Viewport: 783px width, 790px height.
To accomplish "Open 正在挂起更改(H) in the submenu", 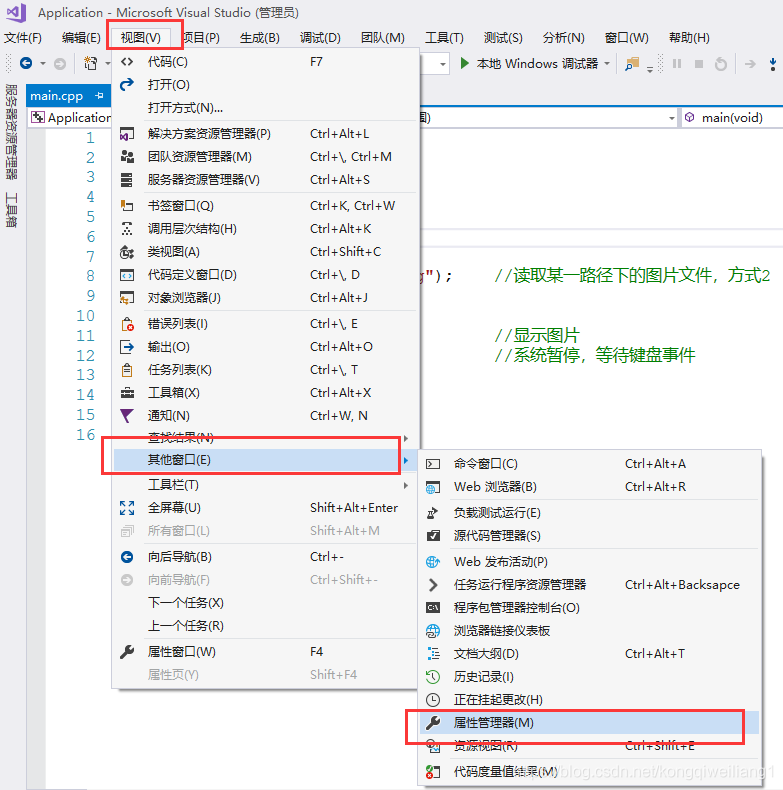I will point(590,700).
